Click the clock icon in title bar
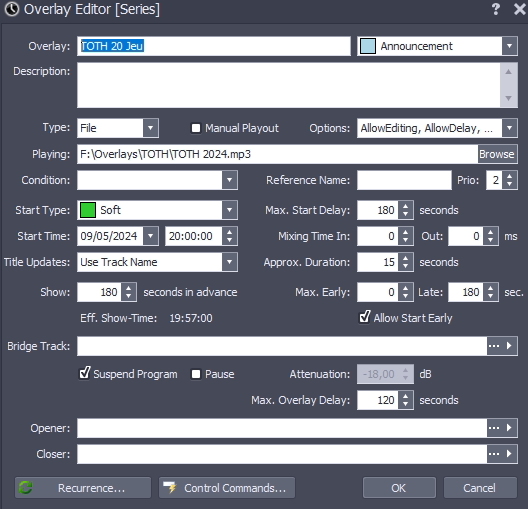Image resolution: width=528 pixels, height=509 pixels. tap(12, 9)
